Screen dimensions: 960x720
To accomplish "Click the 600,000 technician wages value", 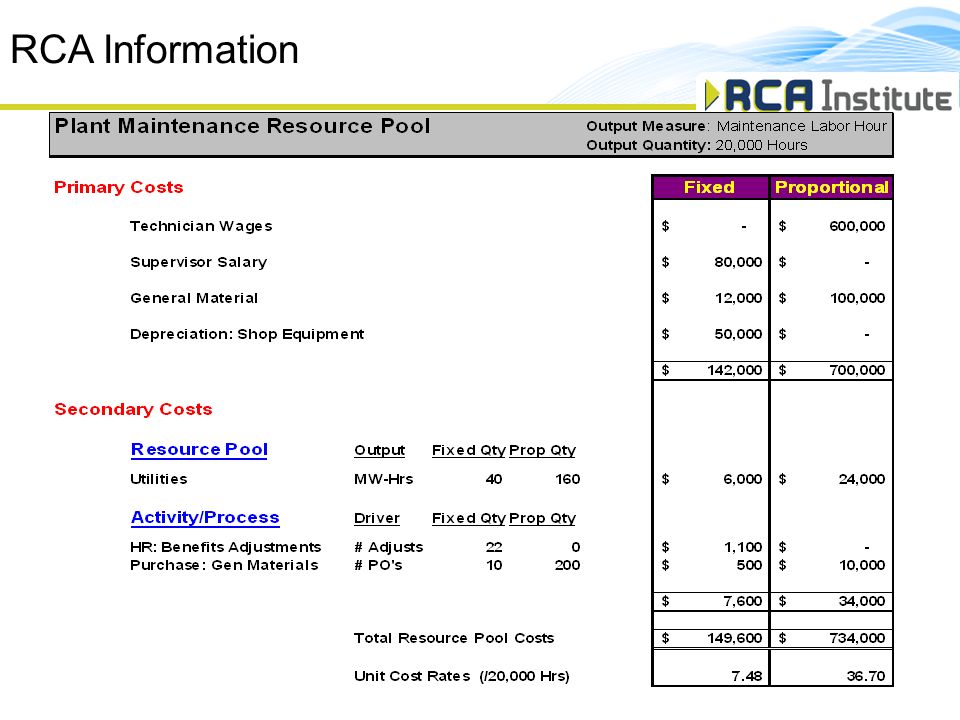I will (857, 226).
